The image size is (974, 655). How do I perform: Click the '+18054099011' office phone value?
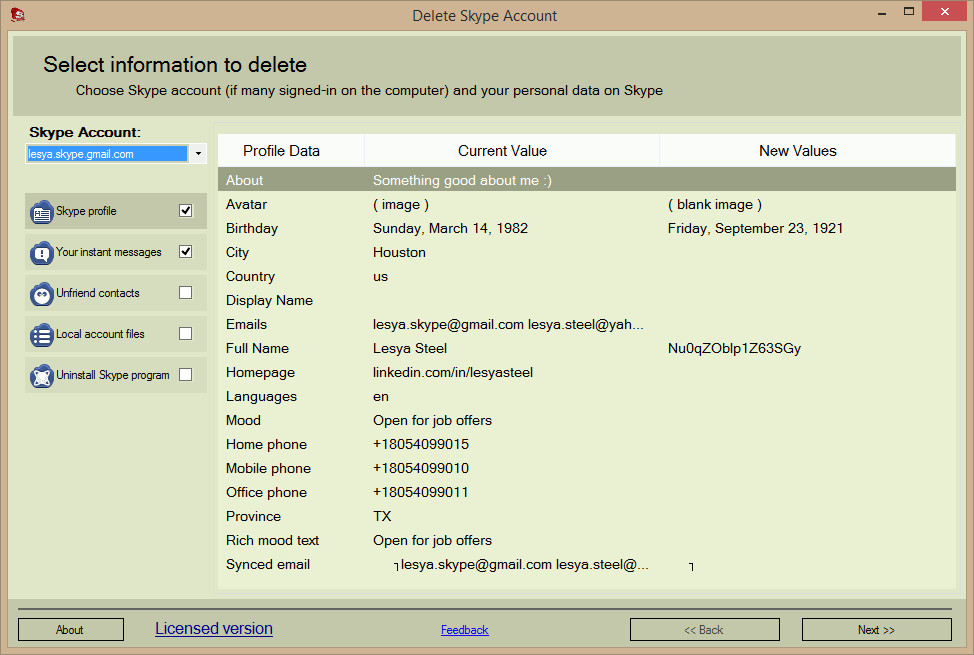421,493
